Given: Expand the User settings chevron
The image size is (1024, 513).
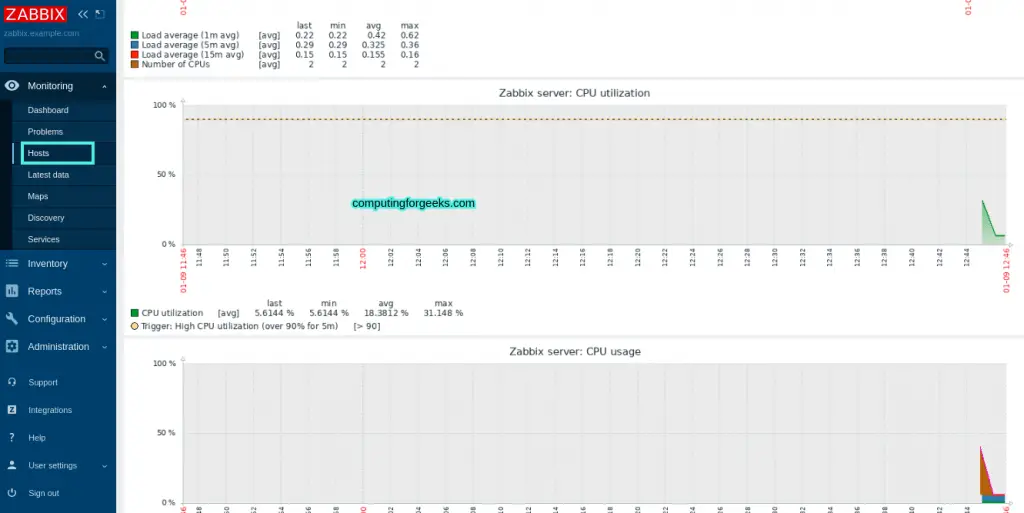Looking at the screenshot, I should click(x=104, y=466).
